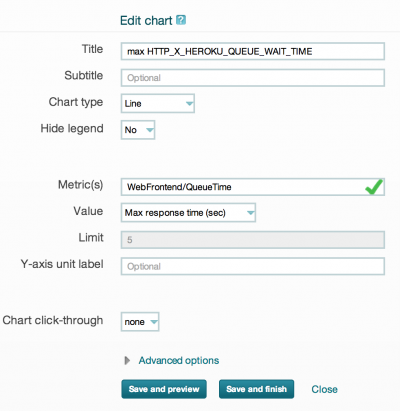This screenshot has height=411, width=400.
Task: Open the Hide legend dropdown
Action: pos(138,130)
